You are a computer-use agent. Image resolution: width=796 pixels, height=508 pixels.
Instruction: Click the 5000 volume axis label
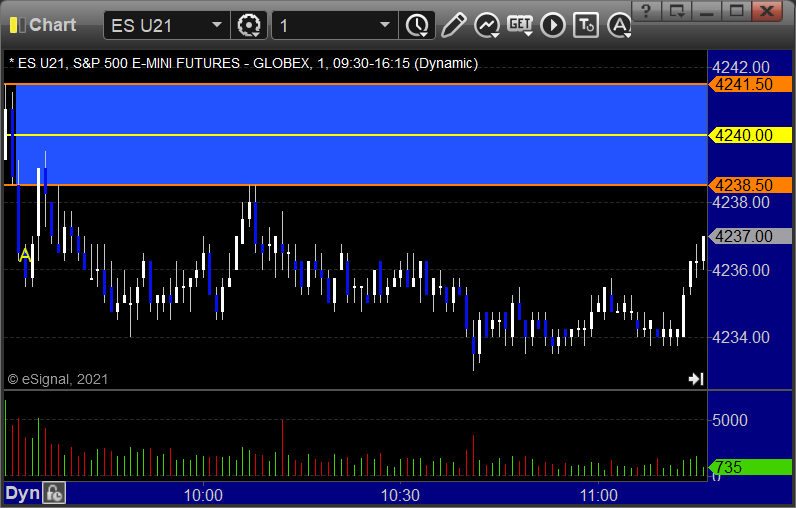[729, 420]
